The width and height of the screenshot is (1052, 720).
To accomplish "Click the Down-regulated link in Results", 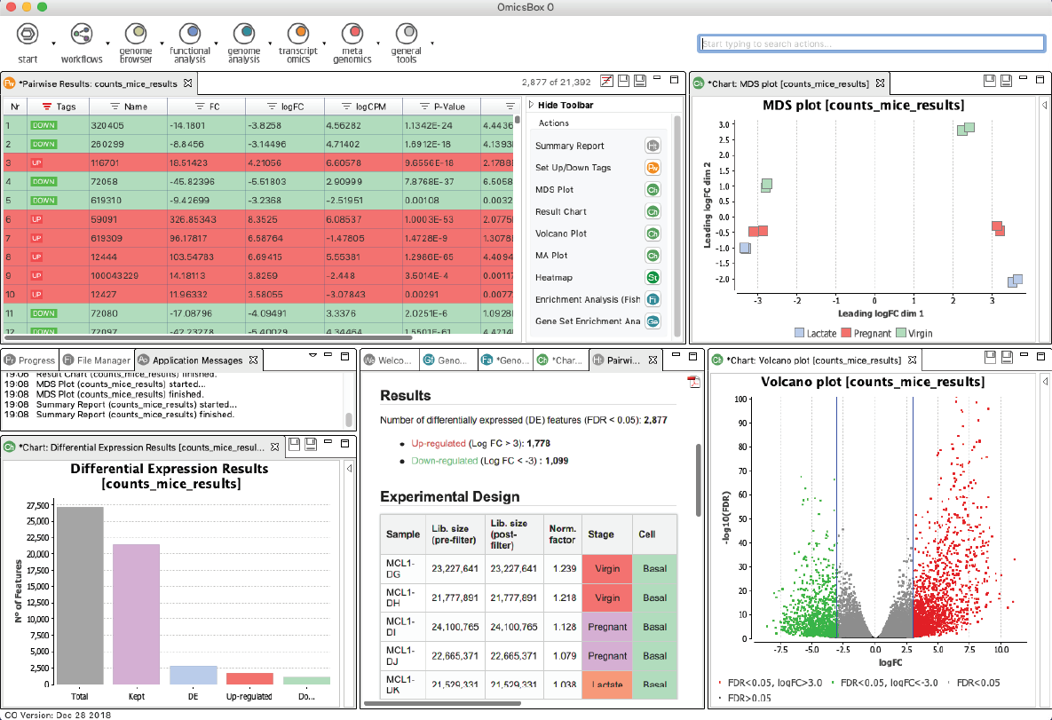I will pos(444,461).
